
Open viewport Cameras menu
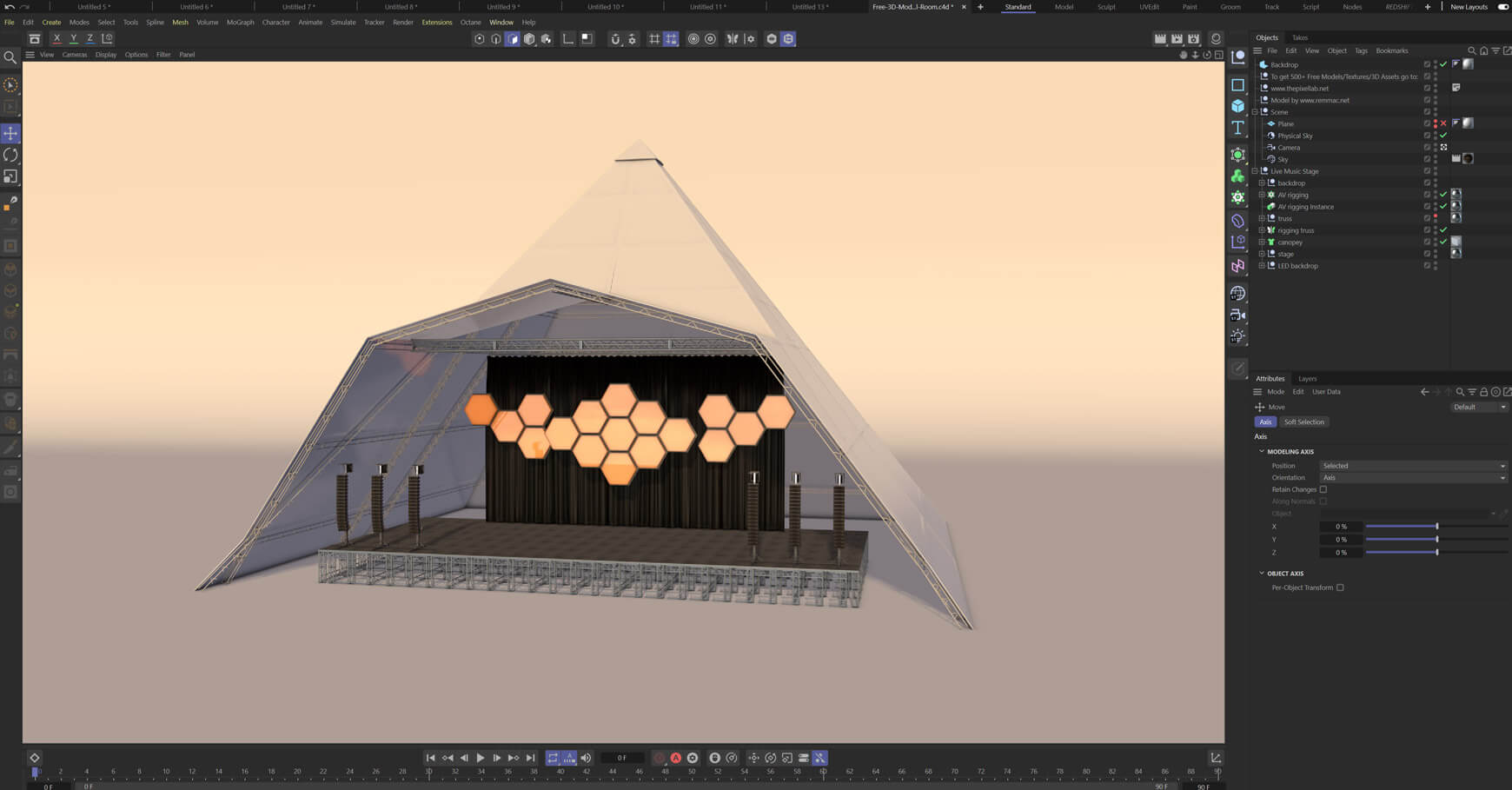point(75,55)
